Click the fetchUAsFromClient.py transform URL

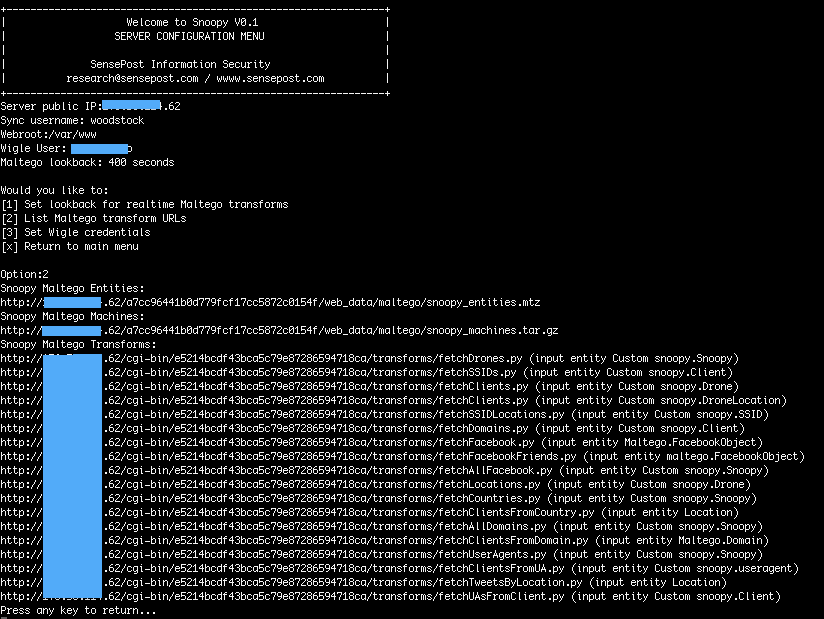286,596
